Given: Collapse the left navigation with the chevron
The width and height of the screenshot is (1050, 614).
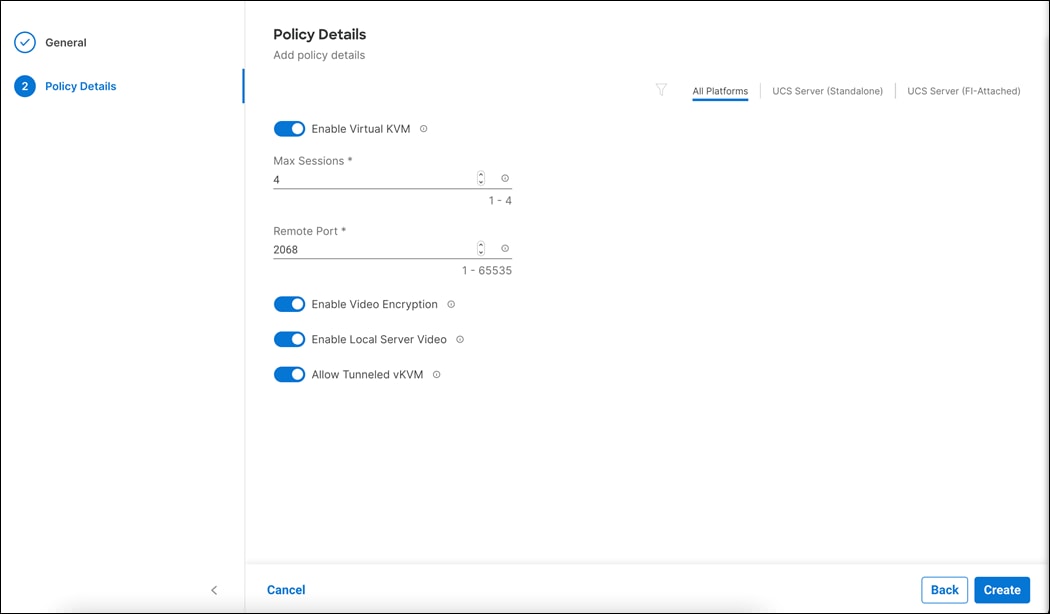Looking at the screenshot, I should (x=214, y=590).
